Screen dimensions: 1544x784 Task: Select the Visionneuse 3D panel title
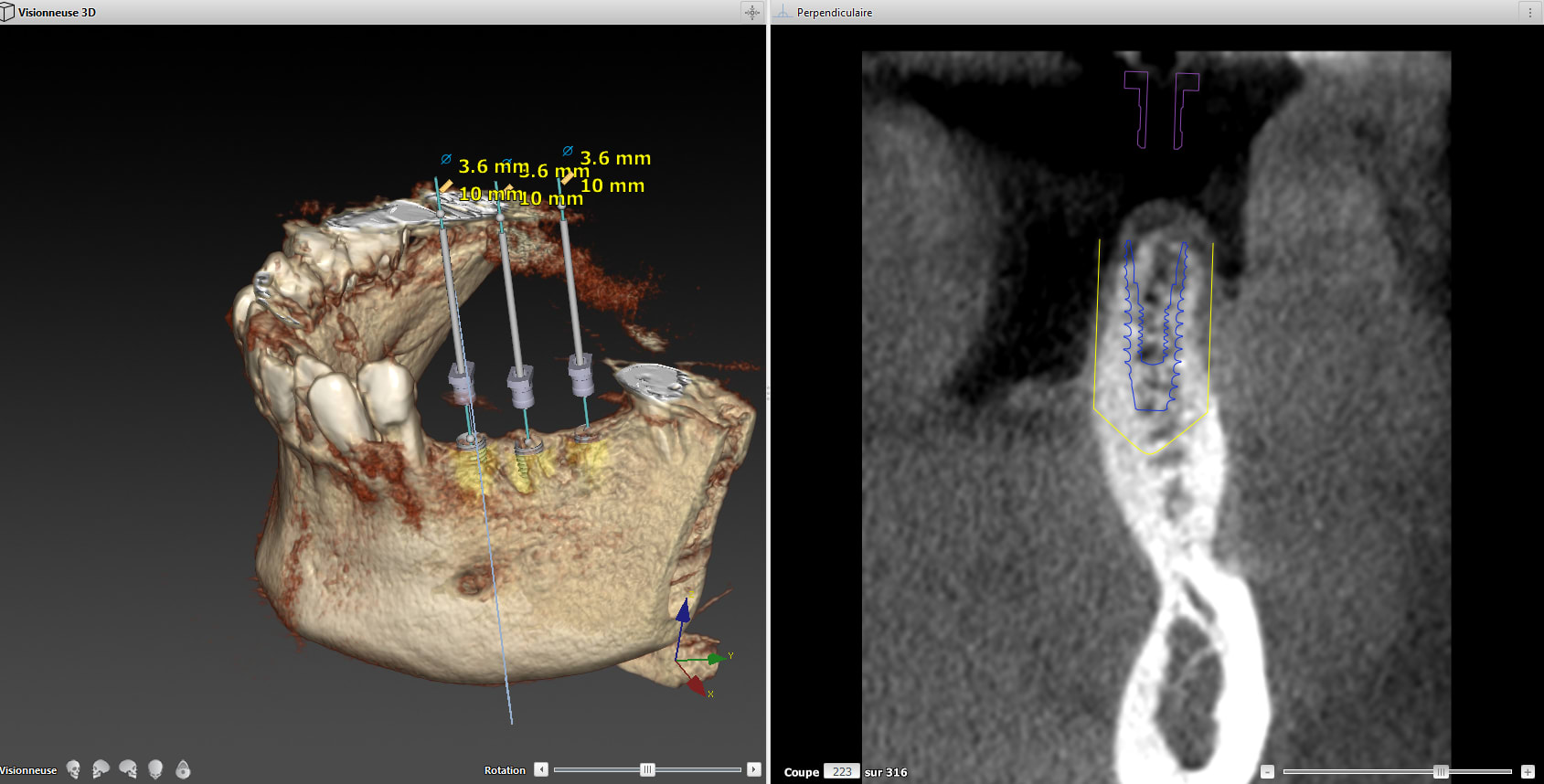point(57,13)
